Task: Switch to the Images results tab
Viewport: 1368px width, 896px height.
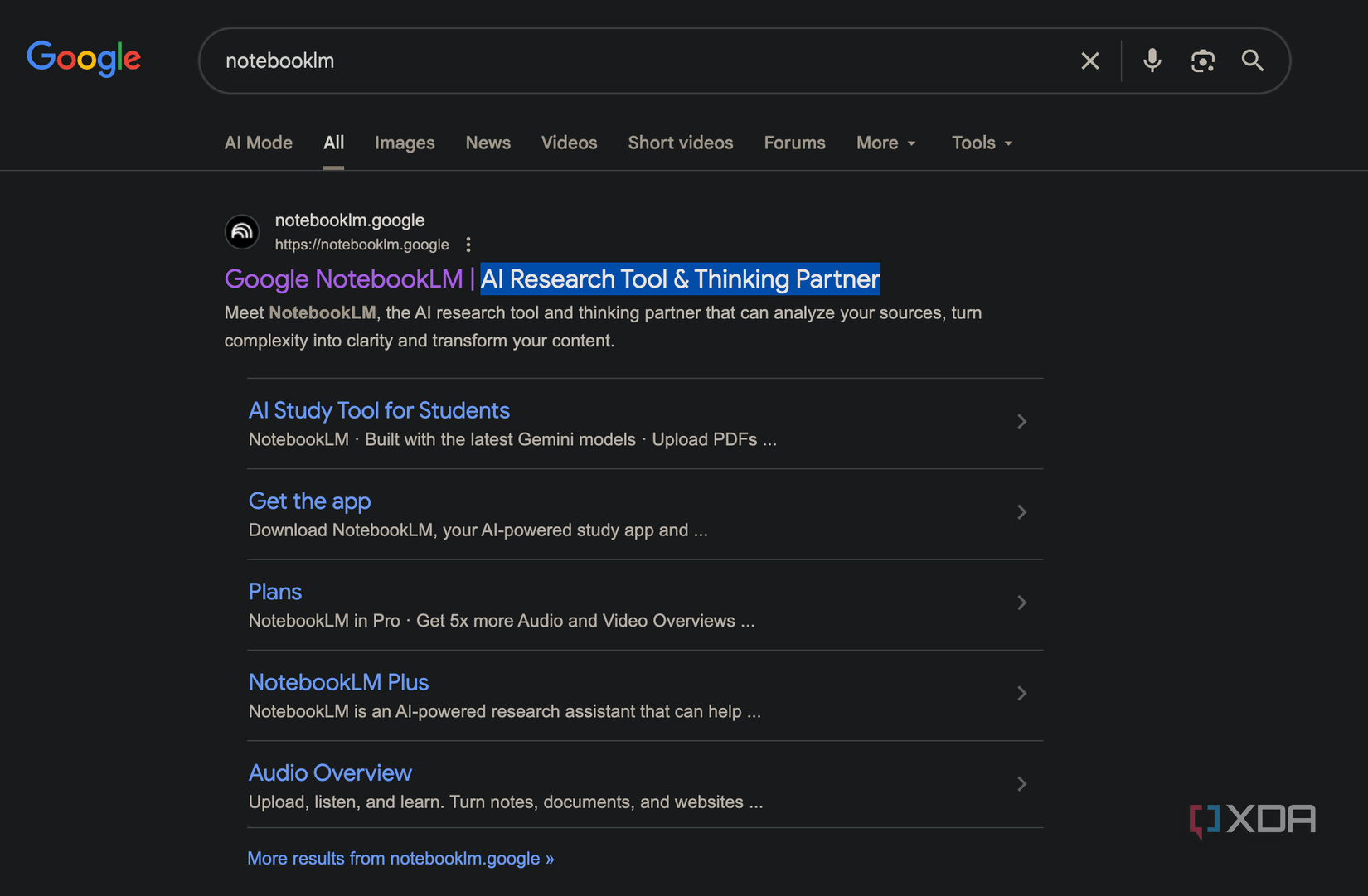Action: point(405,143)
